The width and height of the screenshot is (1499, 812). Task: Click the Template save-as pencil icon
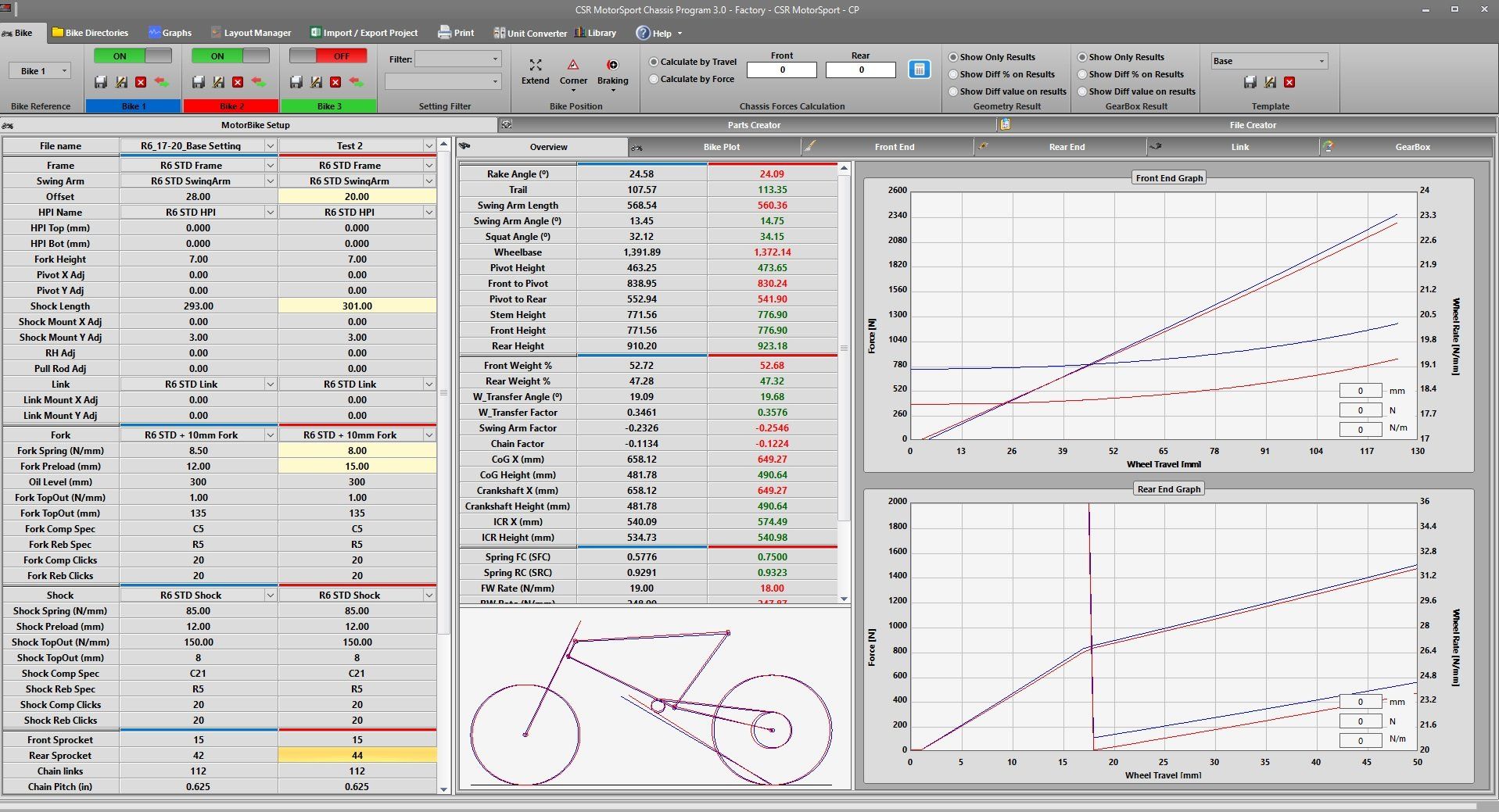[1270, 82]
